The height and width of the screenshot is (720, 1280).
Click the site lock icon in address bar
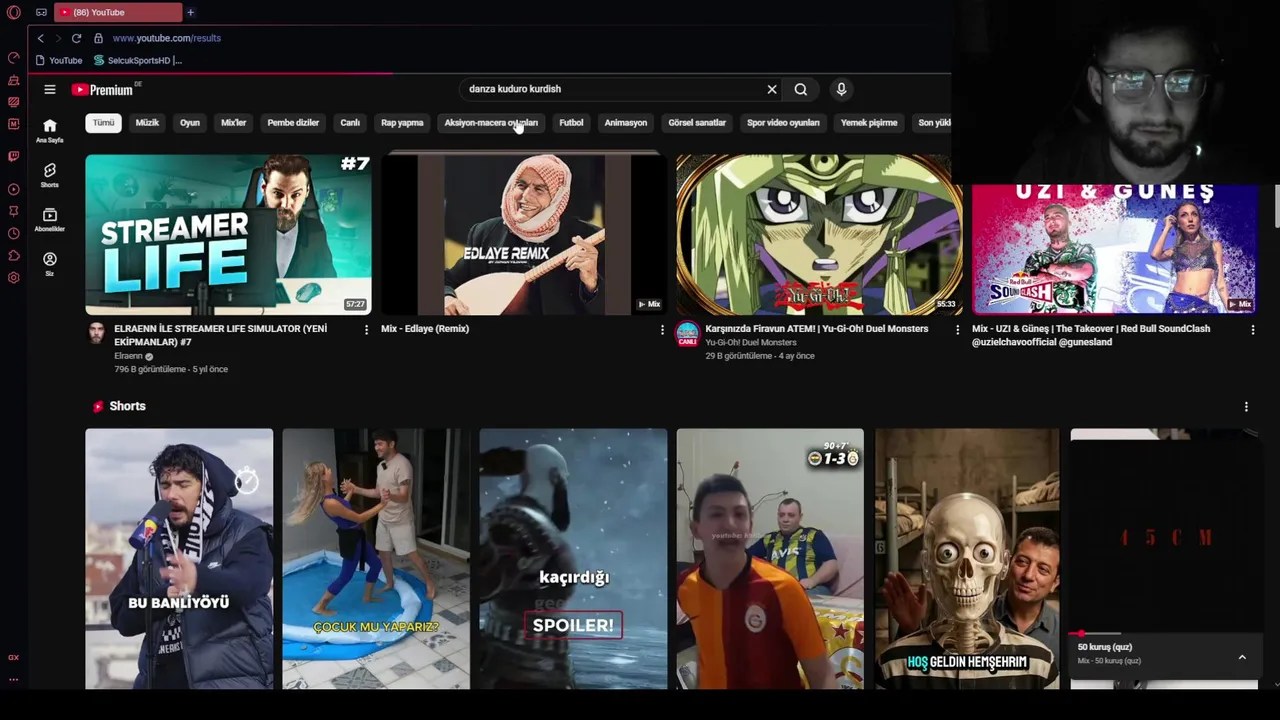[98, 38]
